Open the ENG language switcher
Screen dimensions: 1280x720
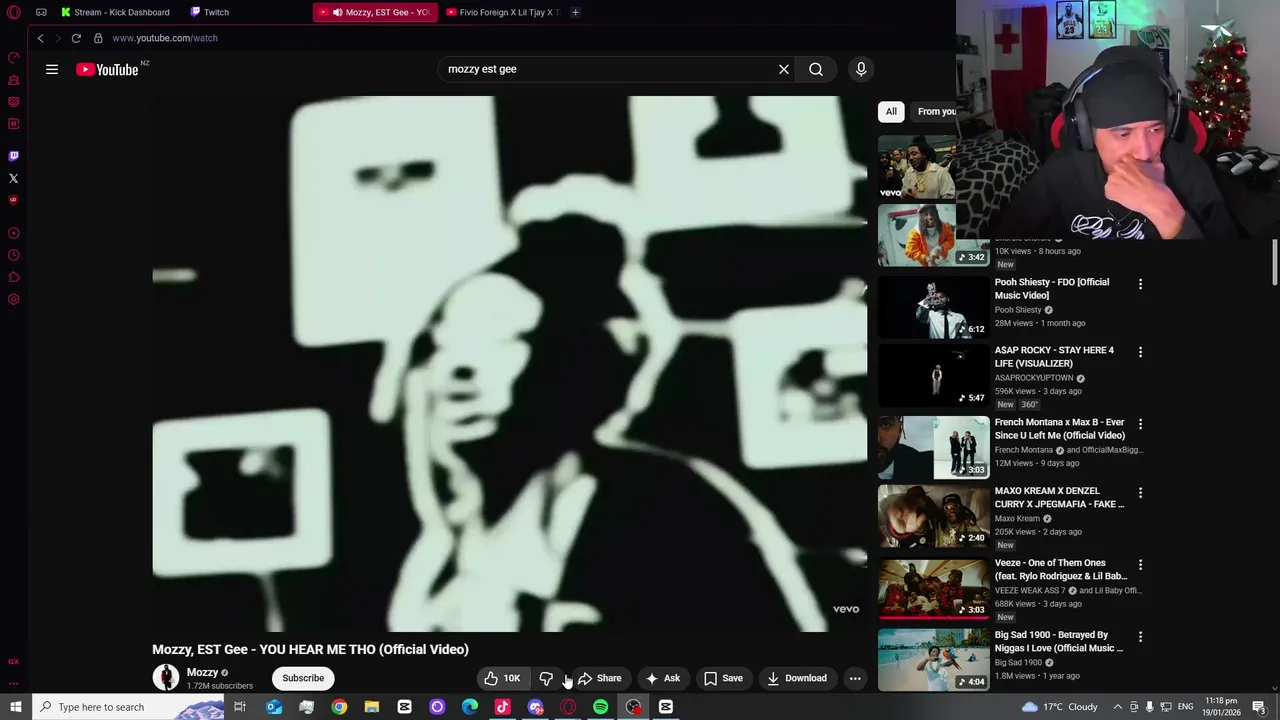pyautogui.click(x=1185, y=707)
